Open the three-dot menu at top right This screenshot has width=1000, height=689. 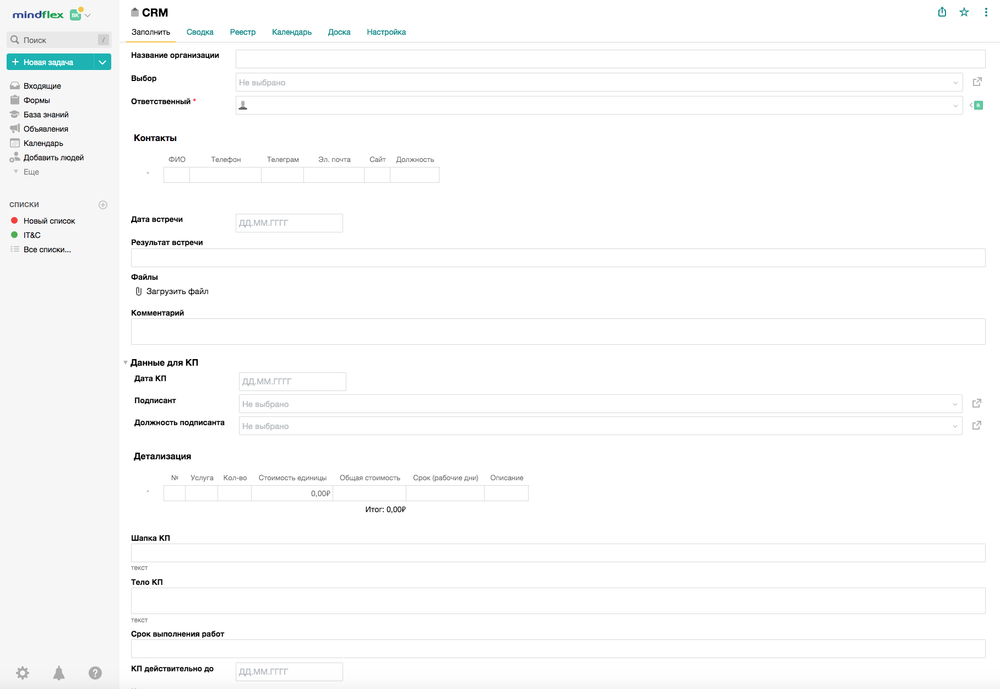(986, 12)
